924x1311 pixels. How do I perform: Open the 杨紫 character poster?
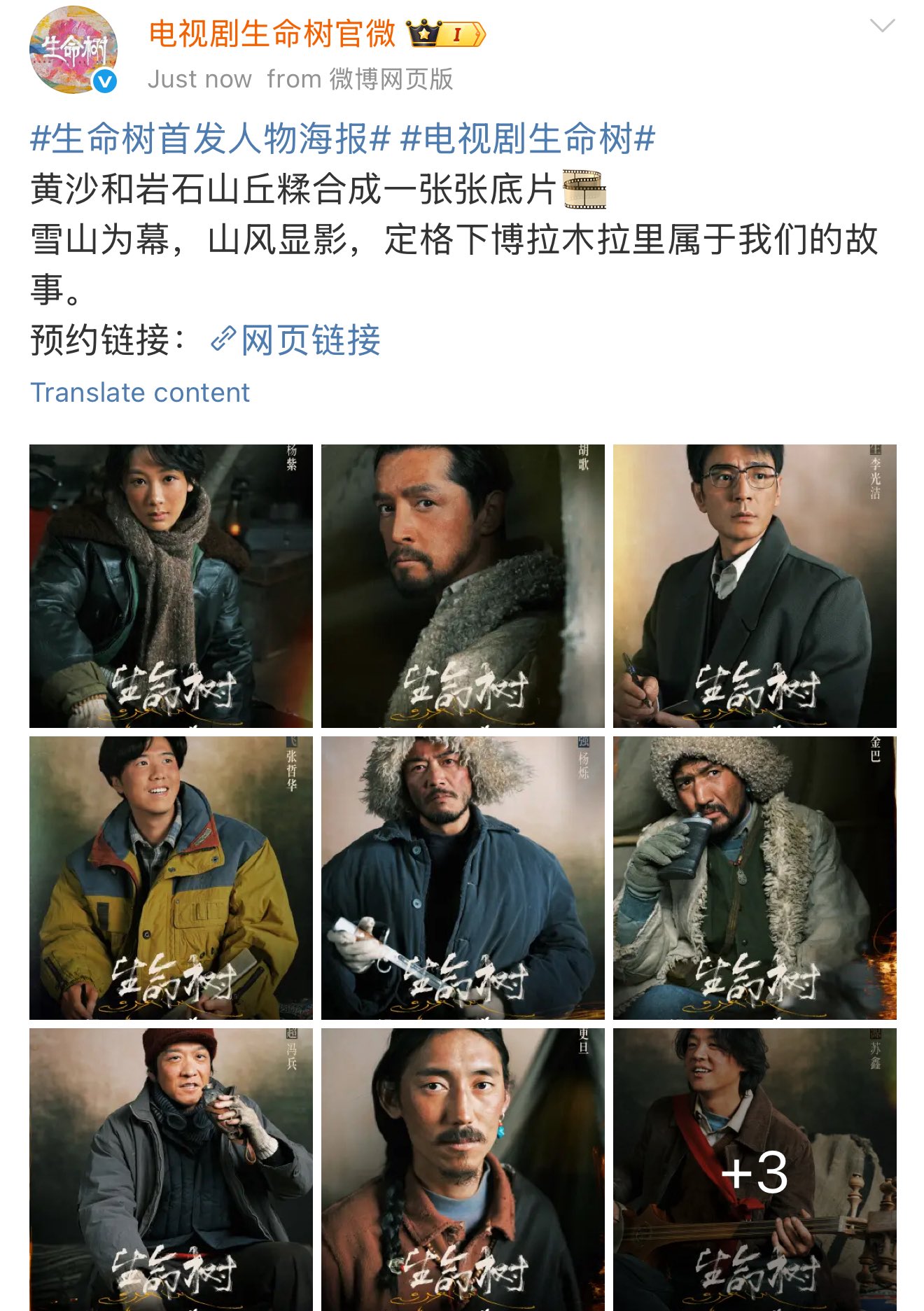[x=171, y=586]
